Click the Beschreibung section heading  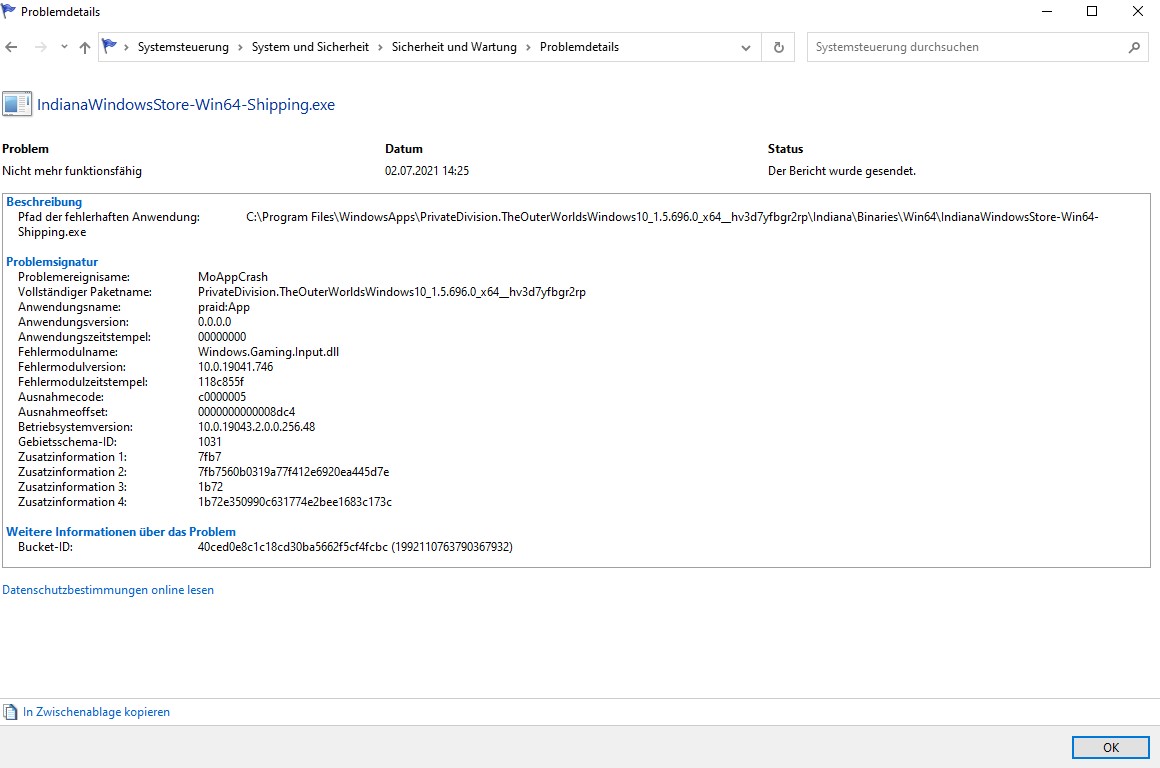(x=44, y=202)
